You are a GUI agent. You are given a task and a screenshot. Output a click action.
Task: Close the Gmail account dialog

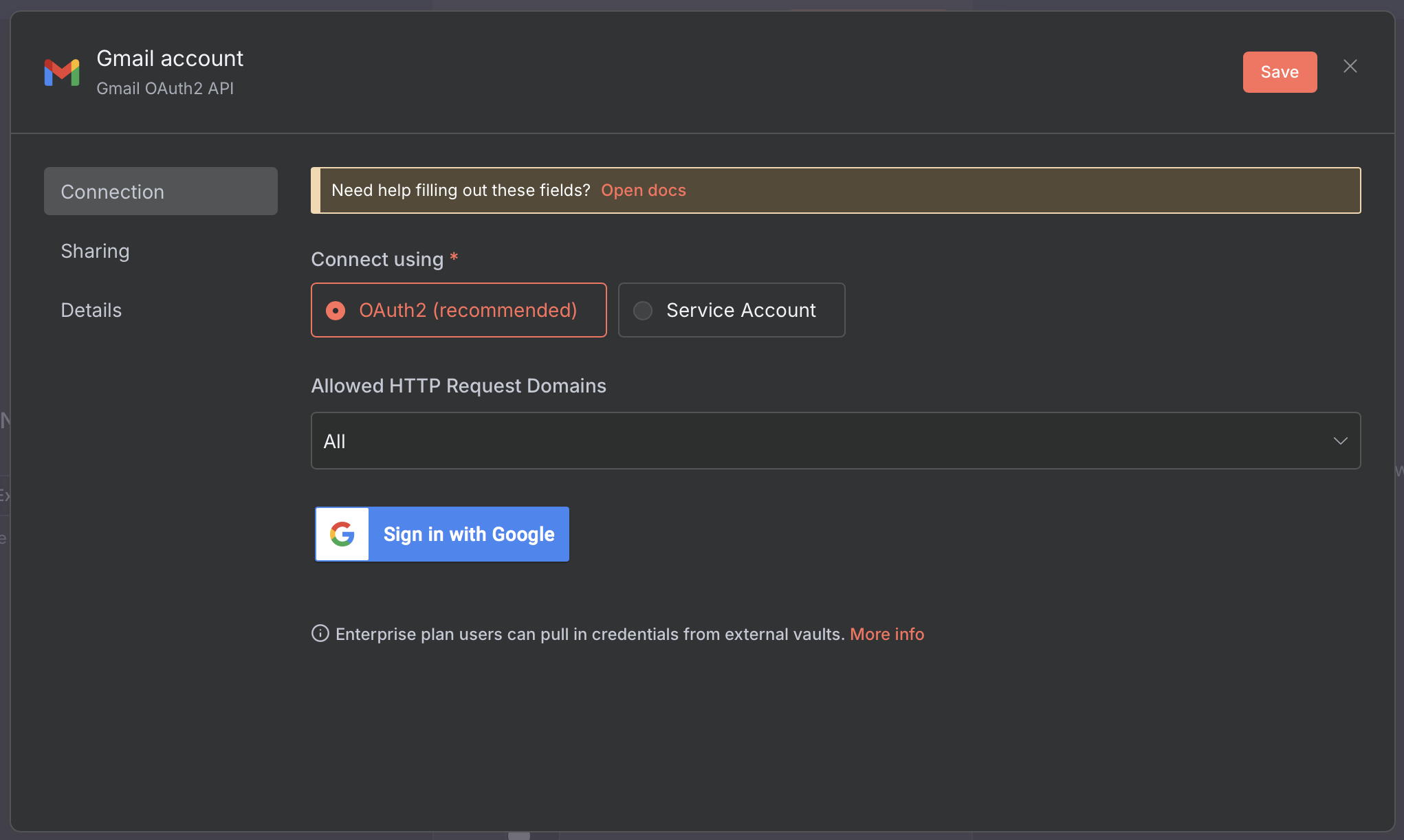1350,66
